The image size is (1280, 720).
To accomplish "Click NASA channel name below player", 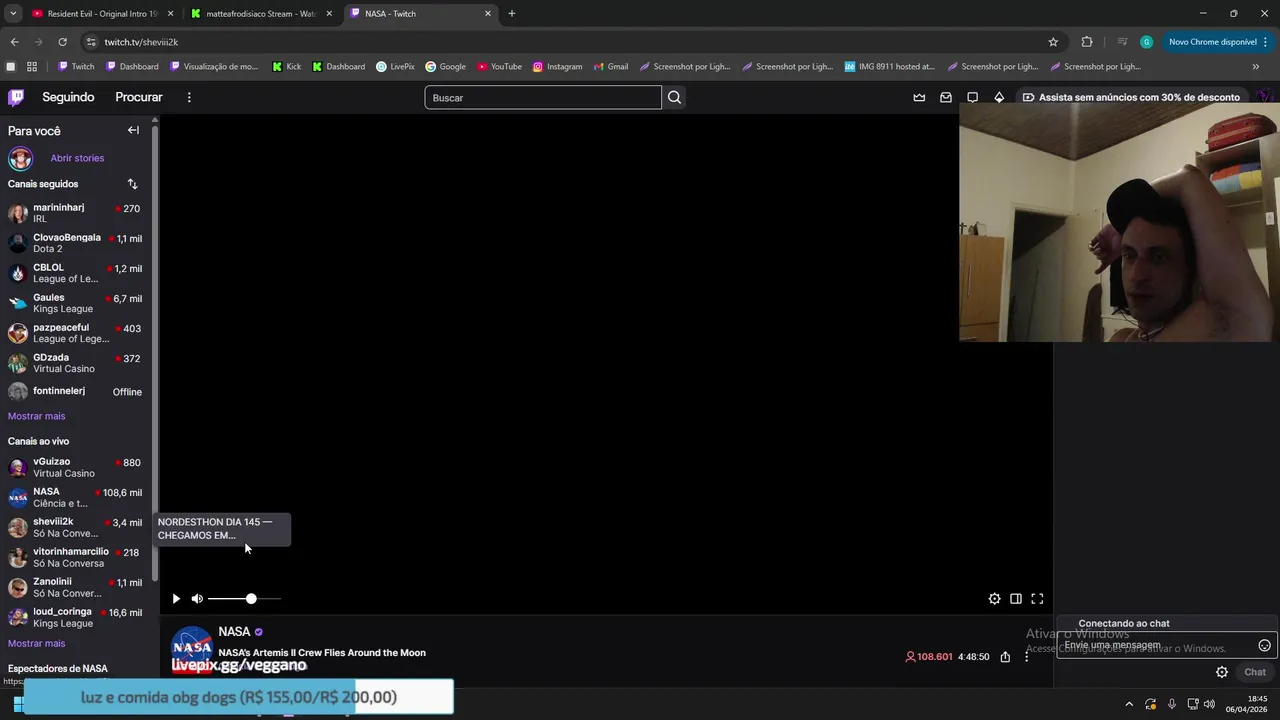I will 234,632.
